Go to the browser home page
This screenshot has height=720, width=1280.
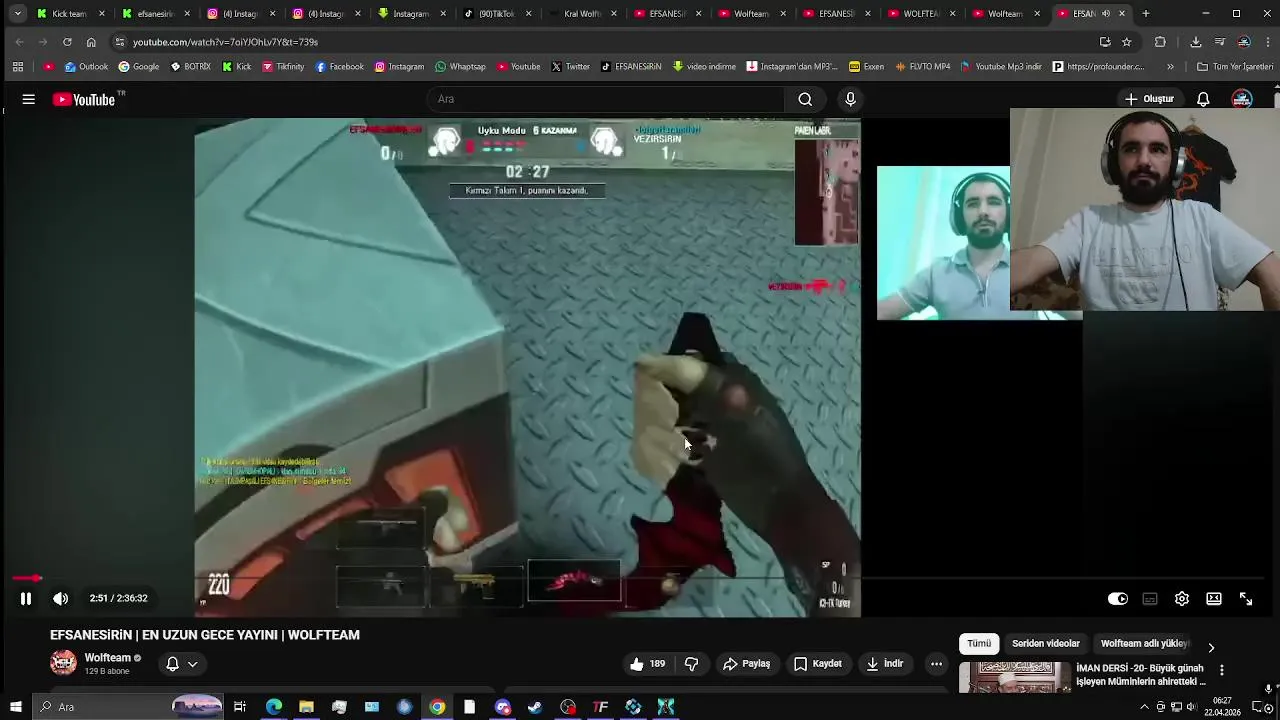click(91, 42)
